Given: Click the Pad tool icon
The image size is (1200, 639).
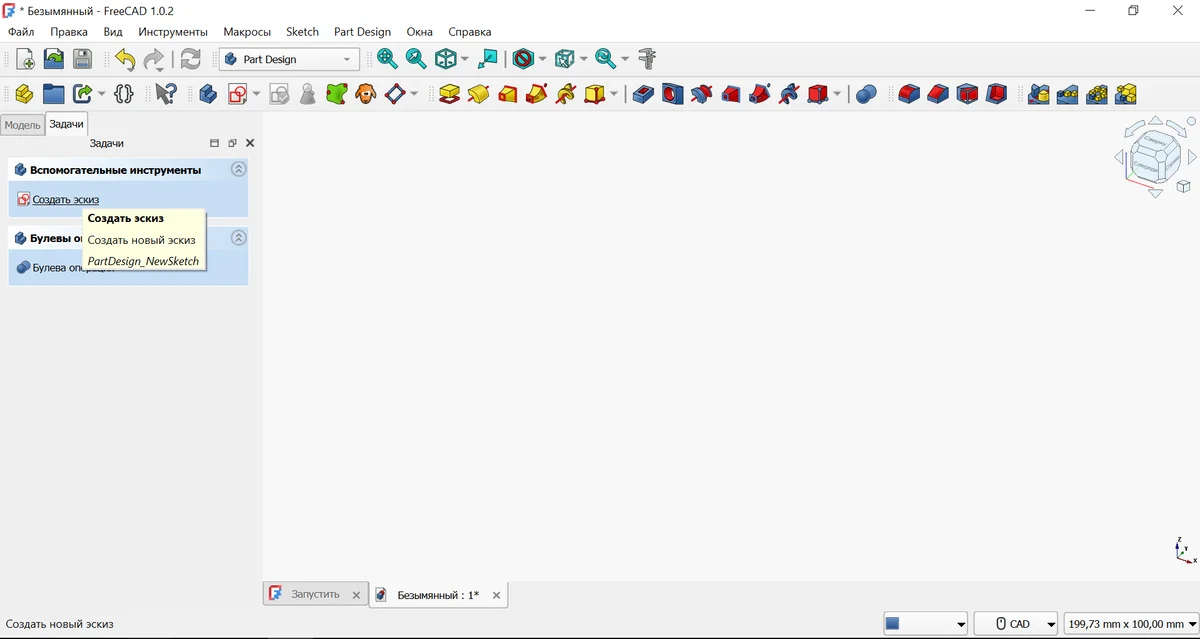Looking at the screenshot, I should tap(449, 94).
